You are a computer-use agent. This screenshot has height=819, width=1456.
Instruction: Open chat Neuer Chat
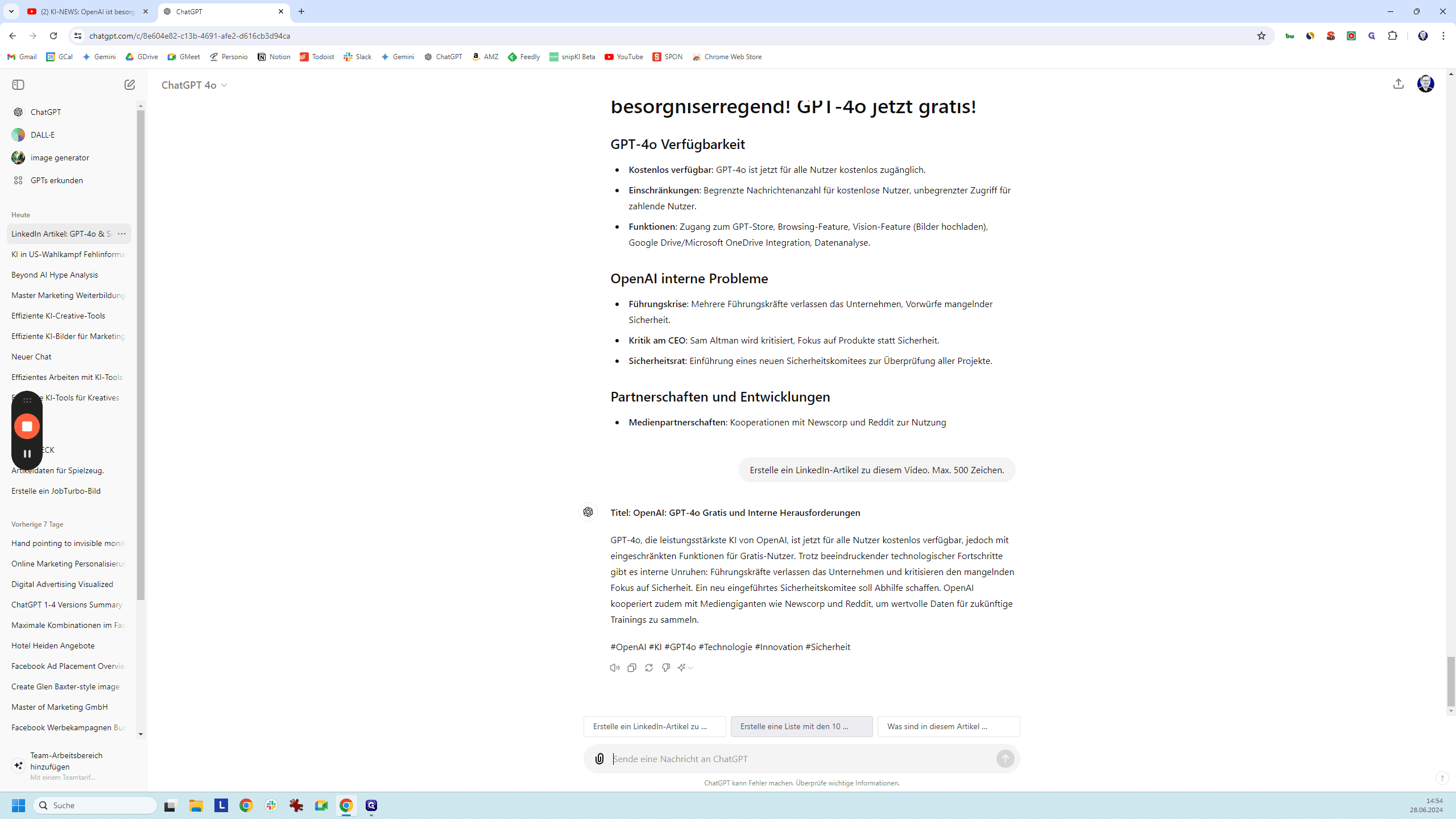[69, 357]
